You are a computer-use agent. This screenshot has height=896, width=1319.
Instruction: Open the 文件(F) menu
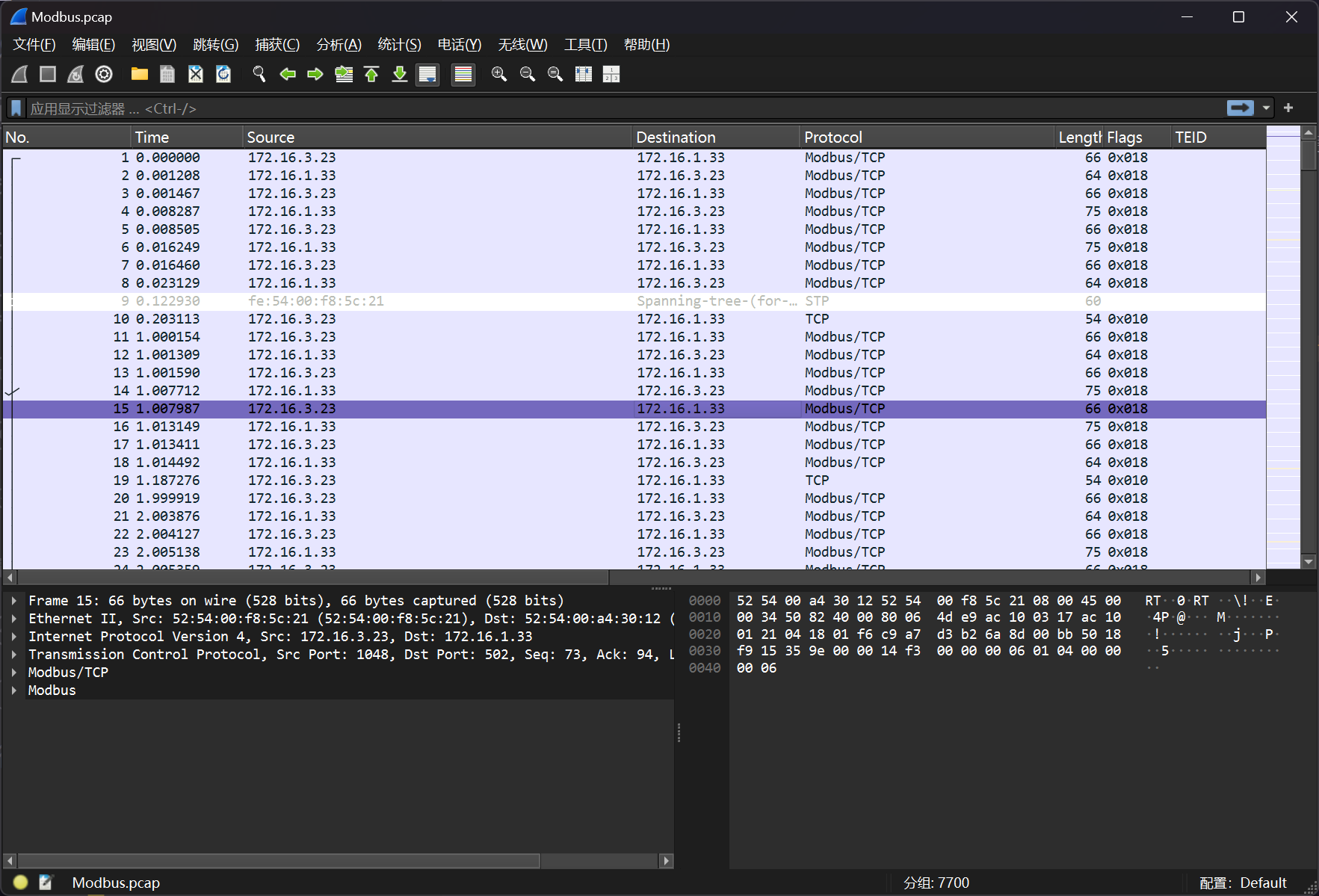pyautogui.click(x=34, y=45)
